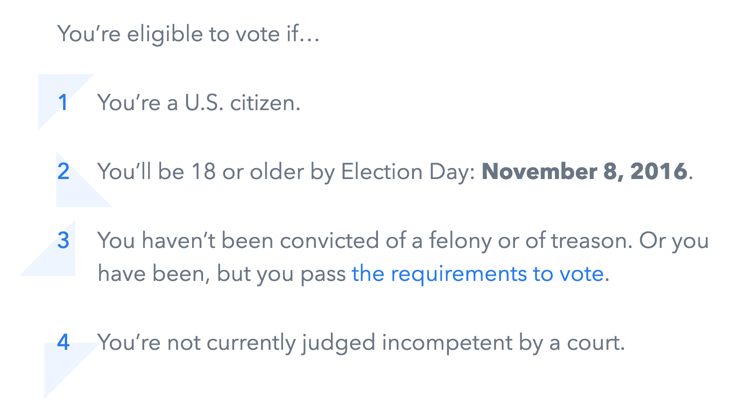The image size is (729, 410).
Task: Click "have been, but you pass" text
Action: (x=222, y=273)
